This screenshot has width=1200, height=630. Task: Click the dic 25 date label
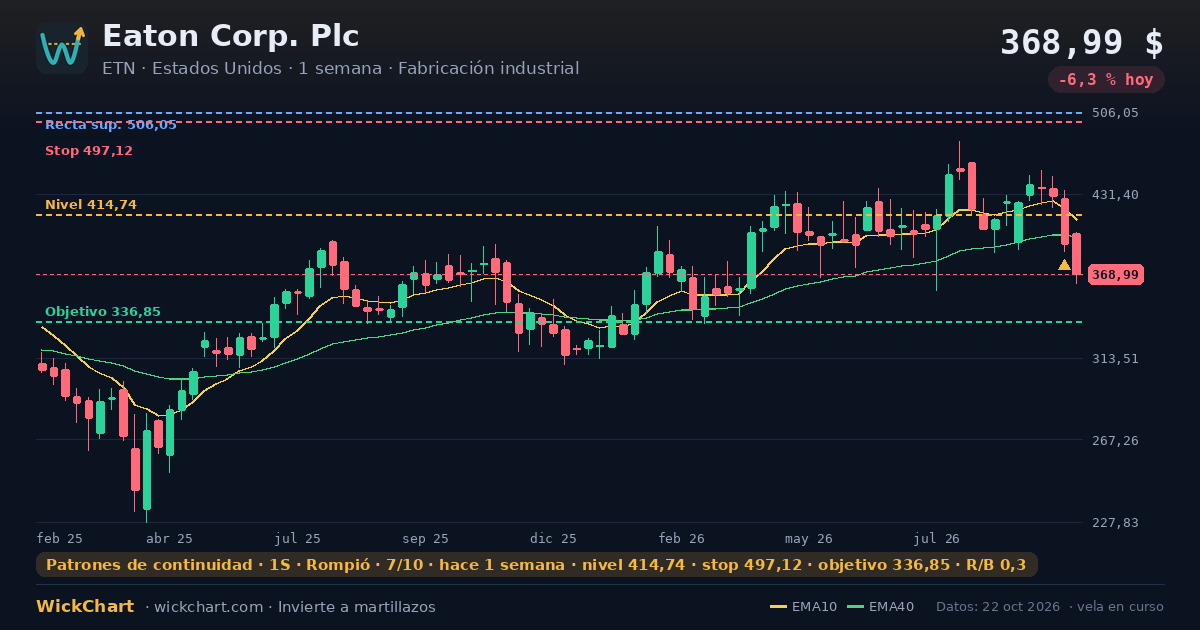pyautogui.click(x=554, y=538)
